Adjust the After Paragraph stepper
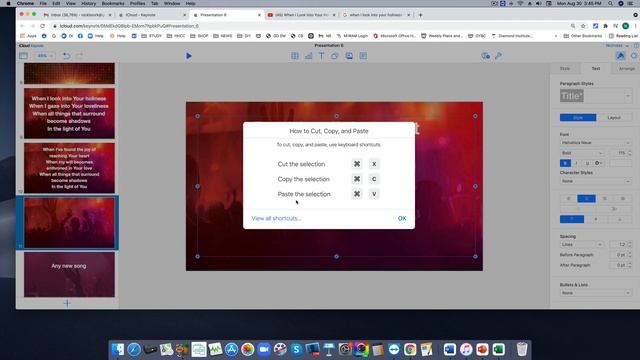The image size is (640, 360). click(629, 265)
